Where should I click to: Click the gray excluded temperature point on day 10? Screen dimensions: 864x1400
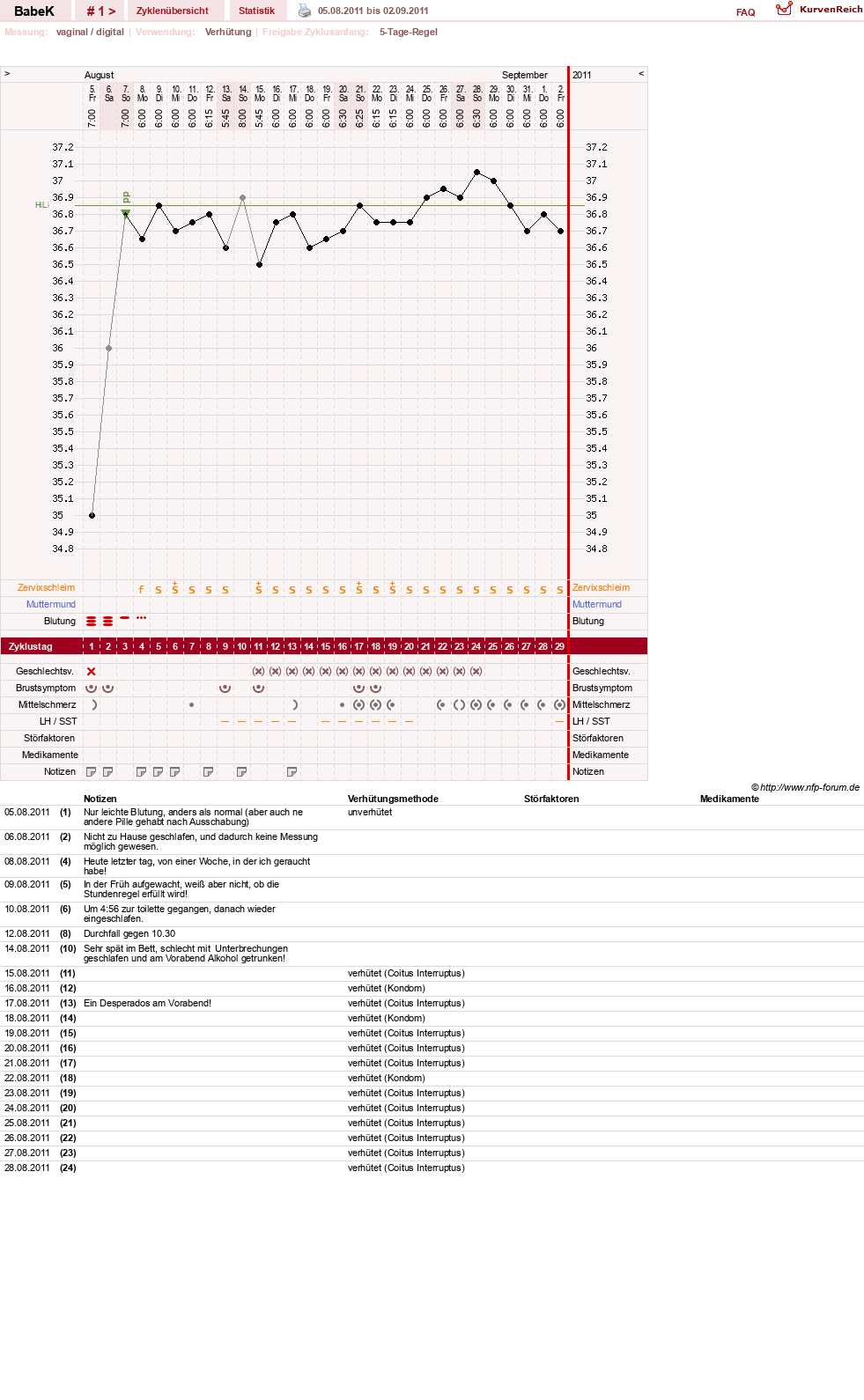pyautogui.click(x=242, y=198)
